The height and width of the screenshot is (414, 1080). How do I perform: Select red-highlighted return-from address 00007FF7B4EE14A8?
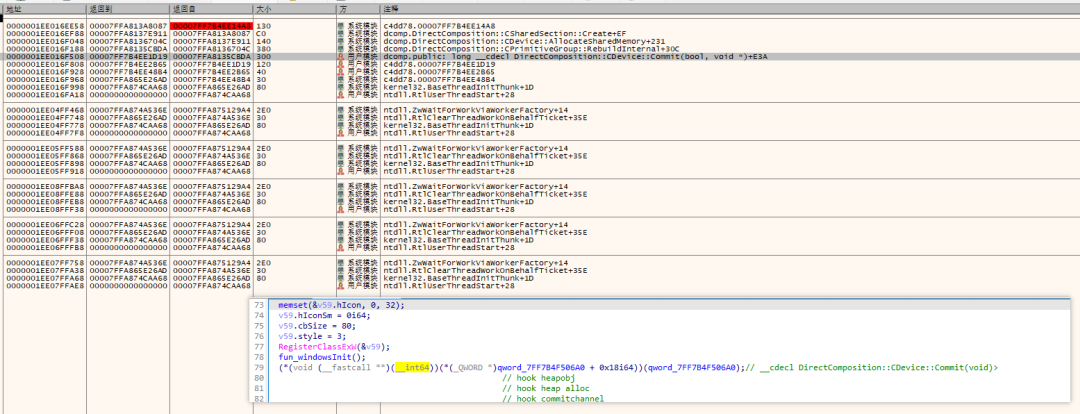pyautogui.click(x=211, y=25)
